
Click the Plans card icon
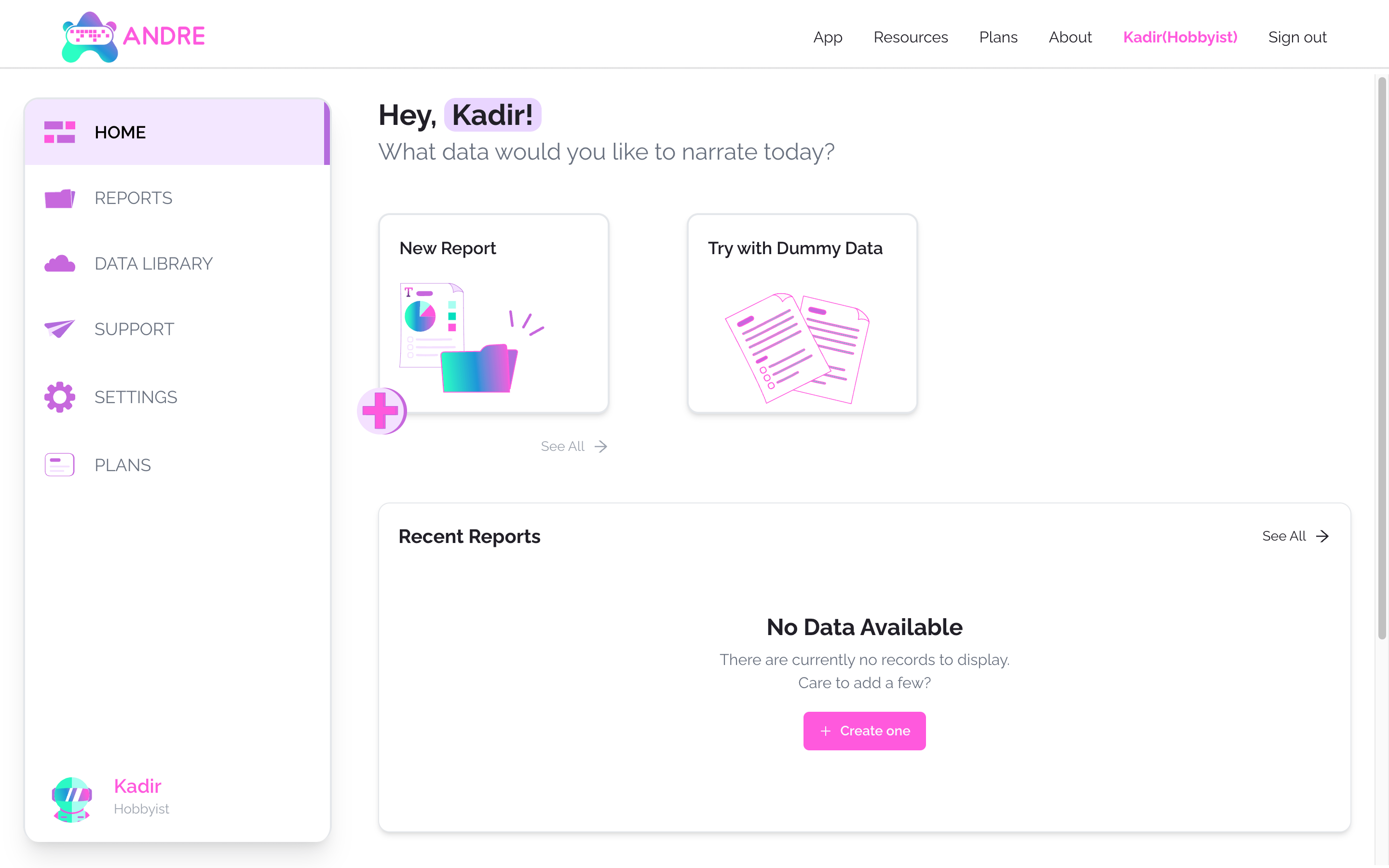[x=60, y=464]
